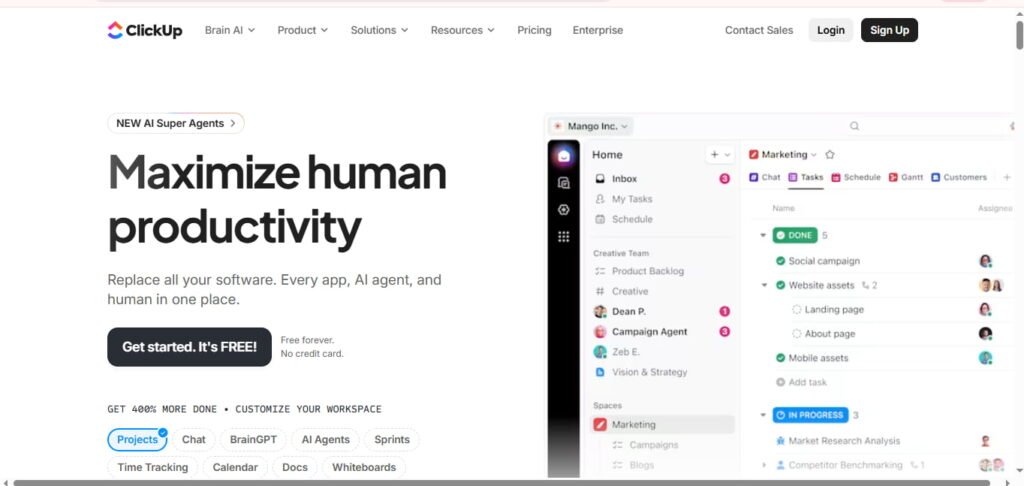This screenshot has height=486, width=1024.
Task: Open the apps grid icon in the black sidebar
Action: (x=564, y=236)
